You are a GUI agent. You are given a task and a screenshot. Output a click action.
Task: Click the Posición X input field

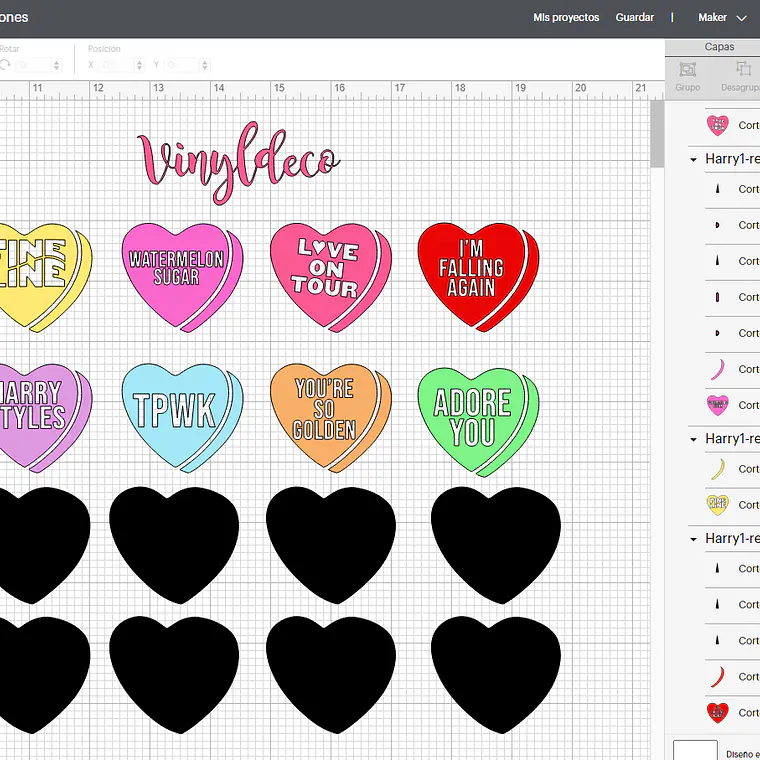click(x=116, y=65)
